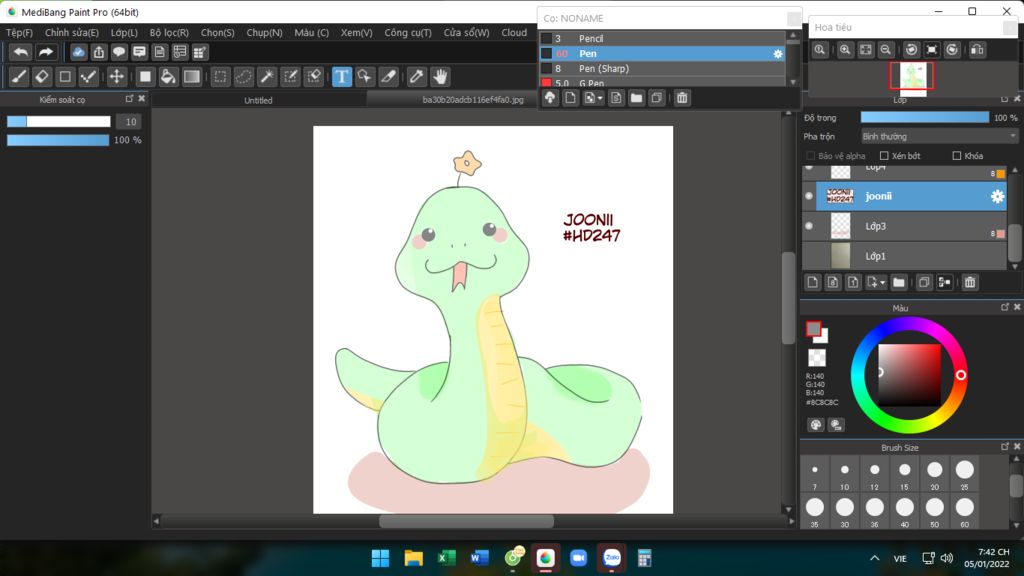
Task: Select the rectangular Select tool
Action: click(x=220, y=77)
